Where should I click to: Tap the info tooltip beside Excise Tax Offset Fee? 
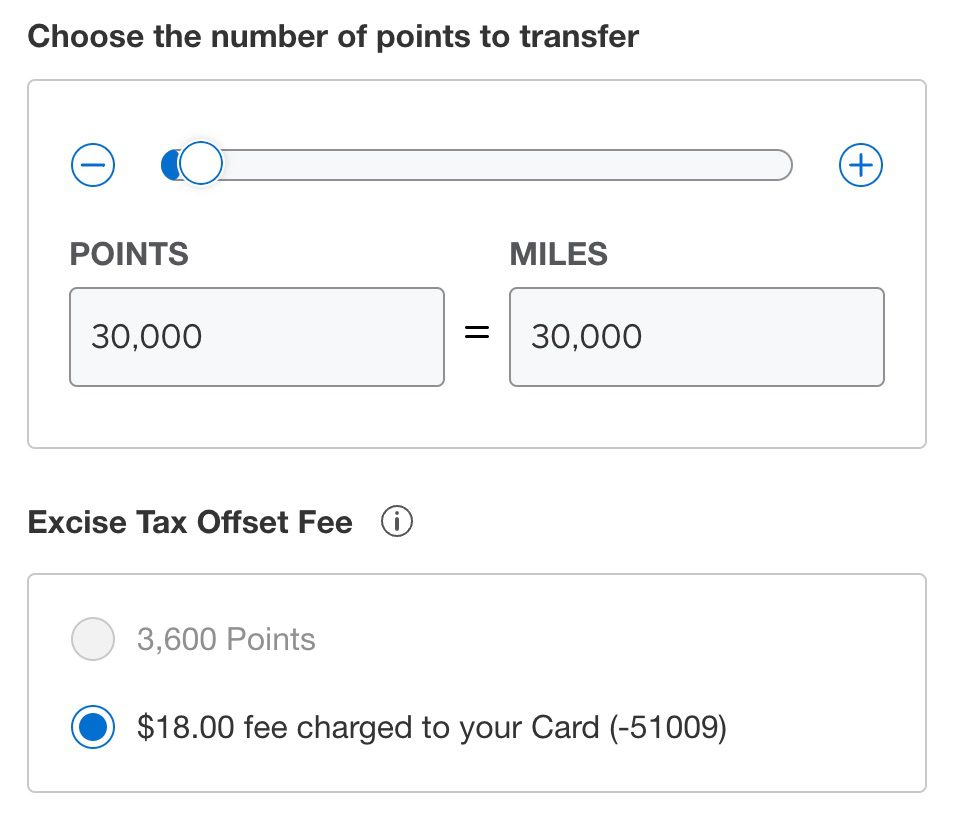tap(397, 521)
